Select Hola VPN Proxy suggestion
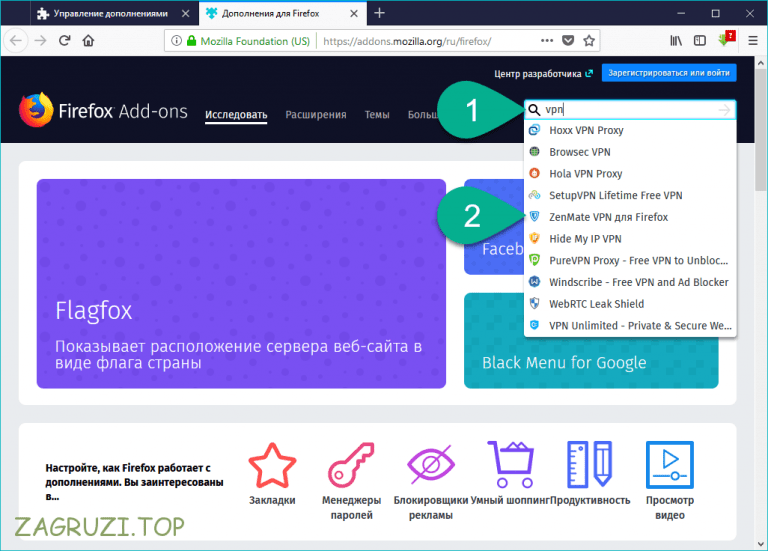This screenshot has height=551, width=768. click(630, 174)
